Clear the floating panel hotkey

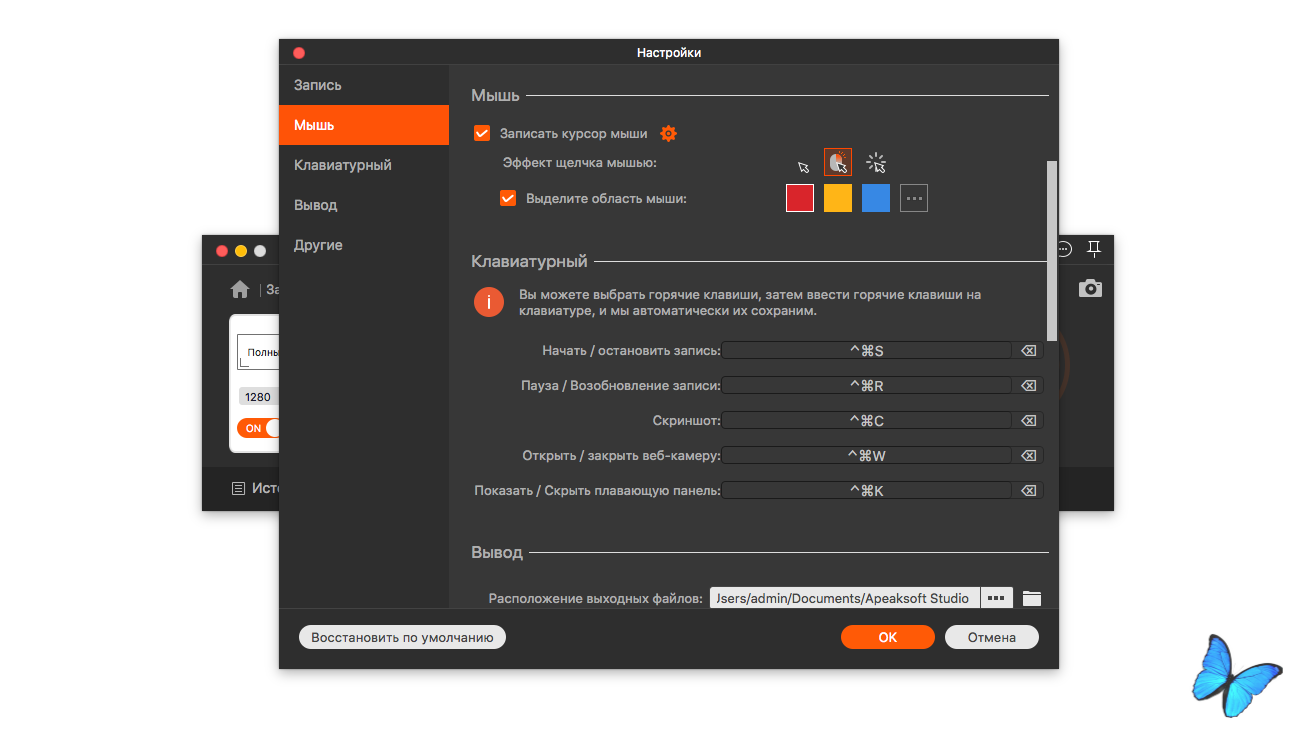click(1028, 491)
